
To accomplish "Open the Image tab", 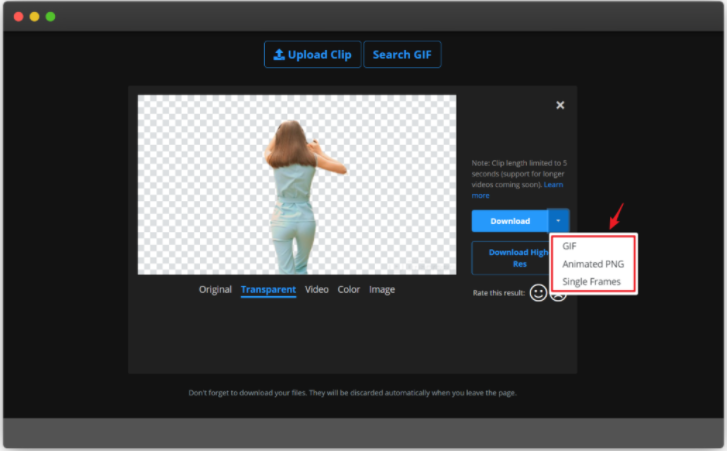I will pyautogui.click(x=382, y=290).
